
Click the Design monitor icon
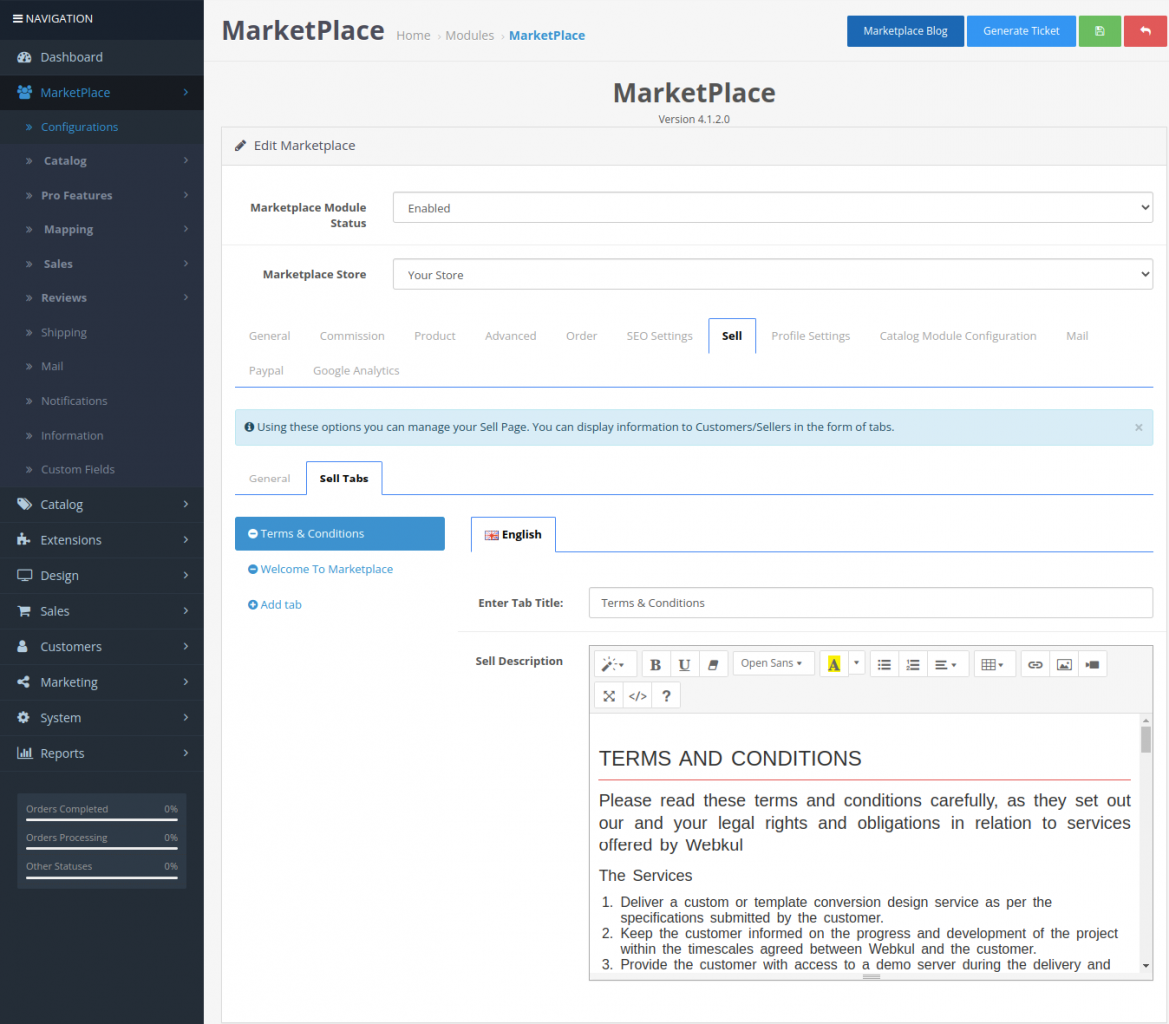click(25, 575)
